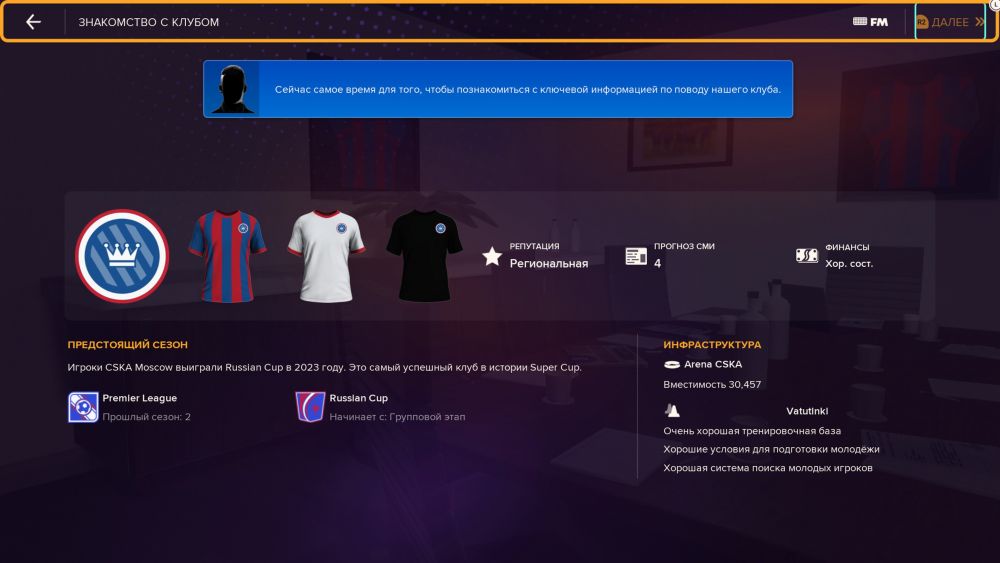This screenshot has width=1000, height=563.
Task: Select the white away kit
Action: pos(326,256)
